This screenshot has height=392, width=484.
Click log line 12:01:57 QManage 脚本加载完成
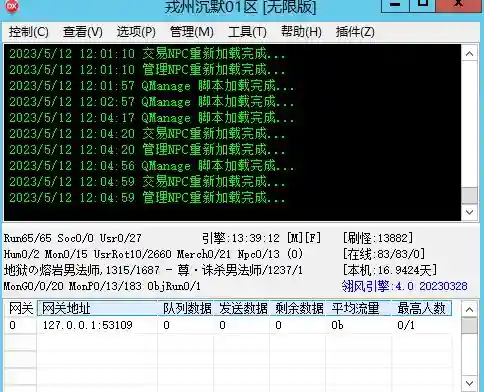(151, 86)
